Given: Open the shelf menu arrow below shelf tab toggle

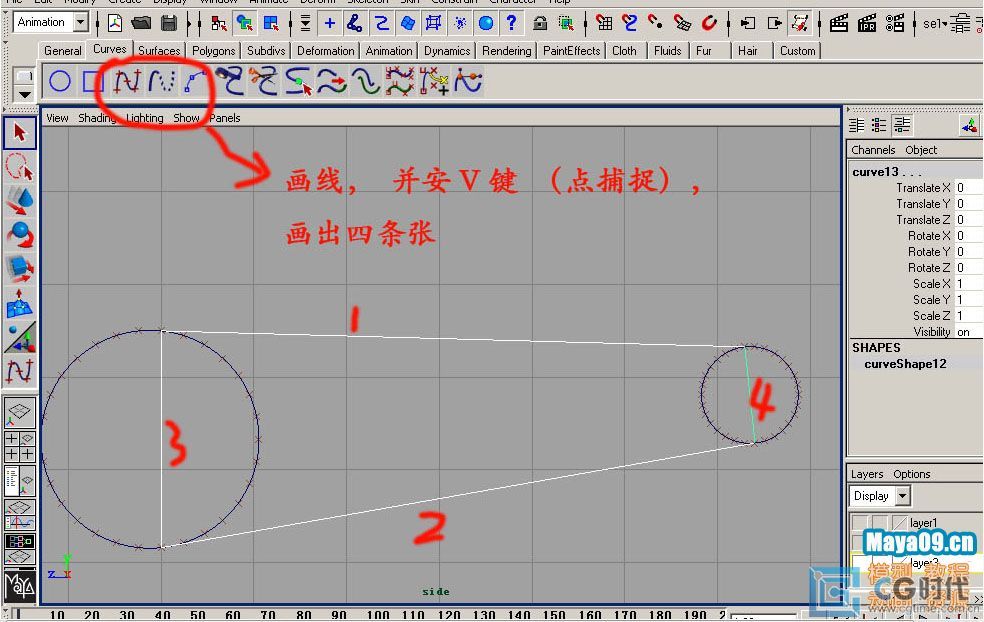Looking at the screenshot, I should (x=24, y=95).
